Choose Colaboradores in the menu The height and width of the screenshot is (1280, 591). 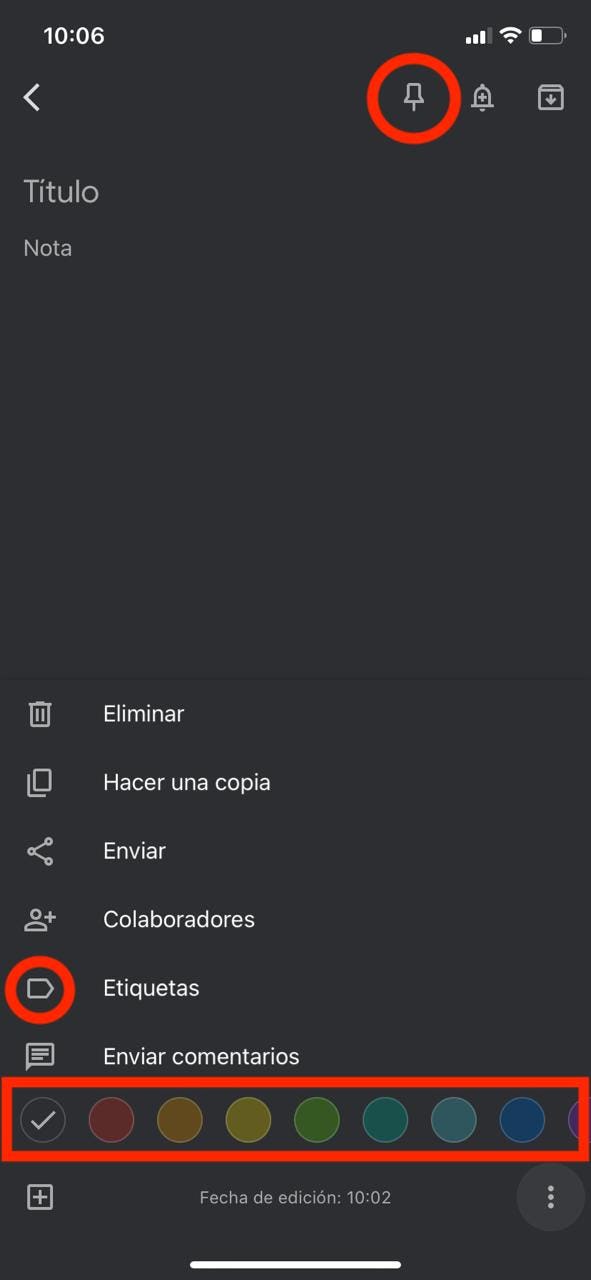click(178, 919)
